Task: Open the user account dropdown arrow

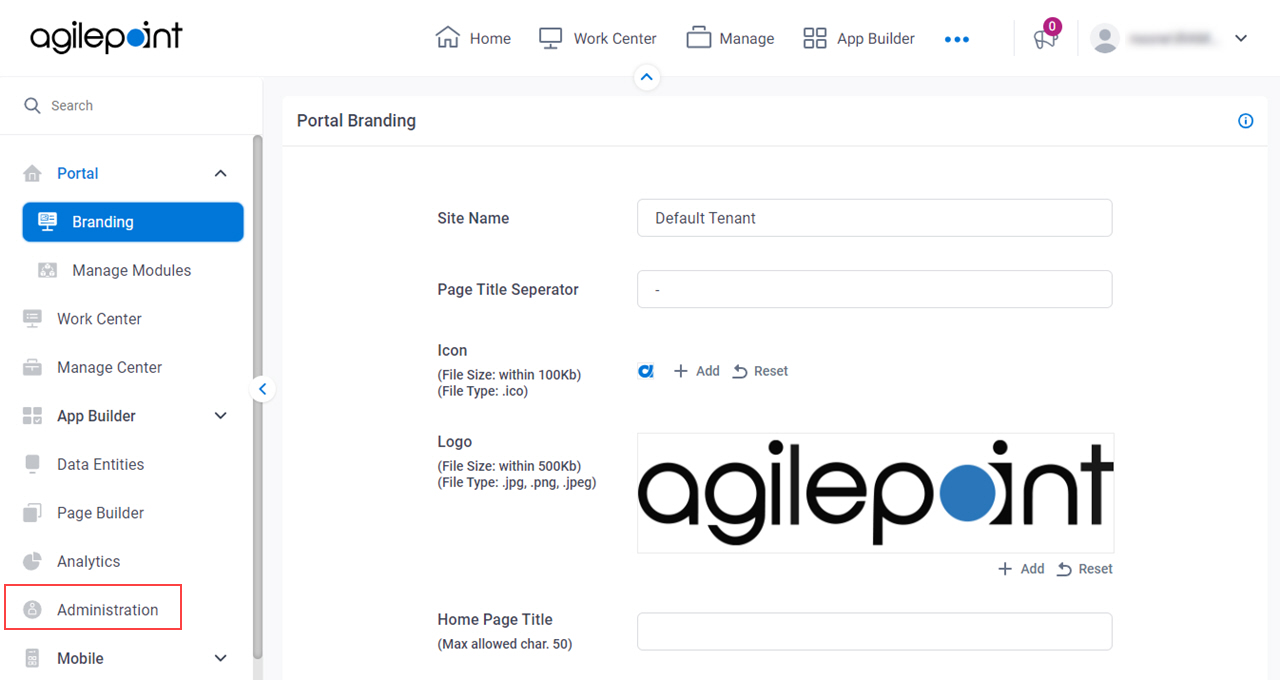Action: click(x=1241, y=39)
